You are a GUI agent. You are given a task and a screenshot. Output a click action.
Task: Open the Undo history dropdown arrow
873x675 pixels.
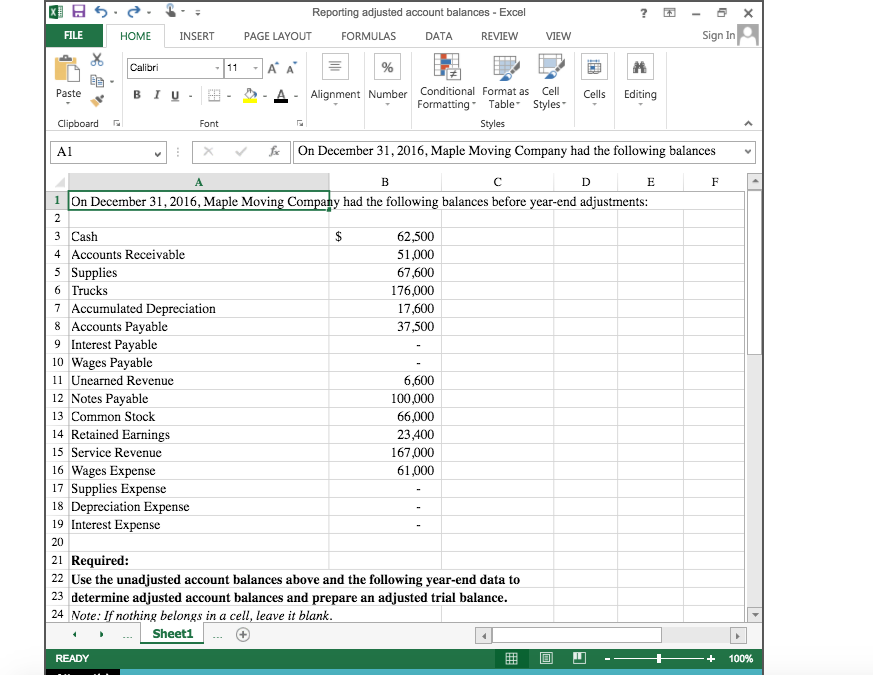[113, 10]
